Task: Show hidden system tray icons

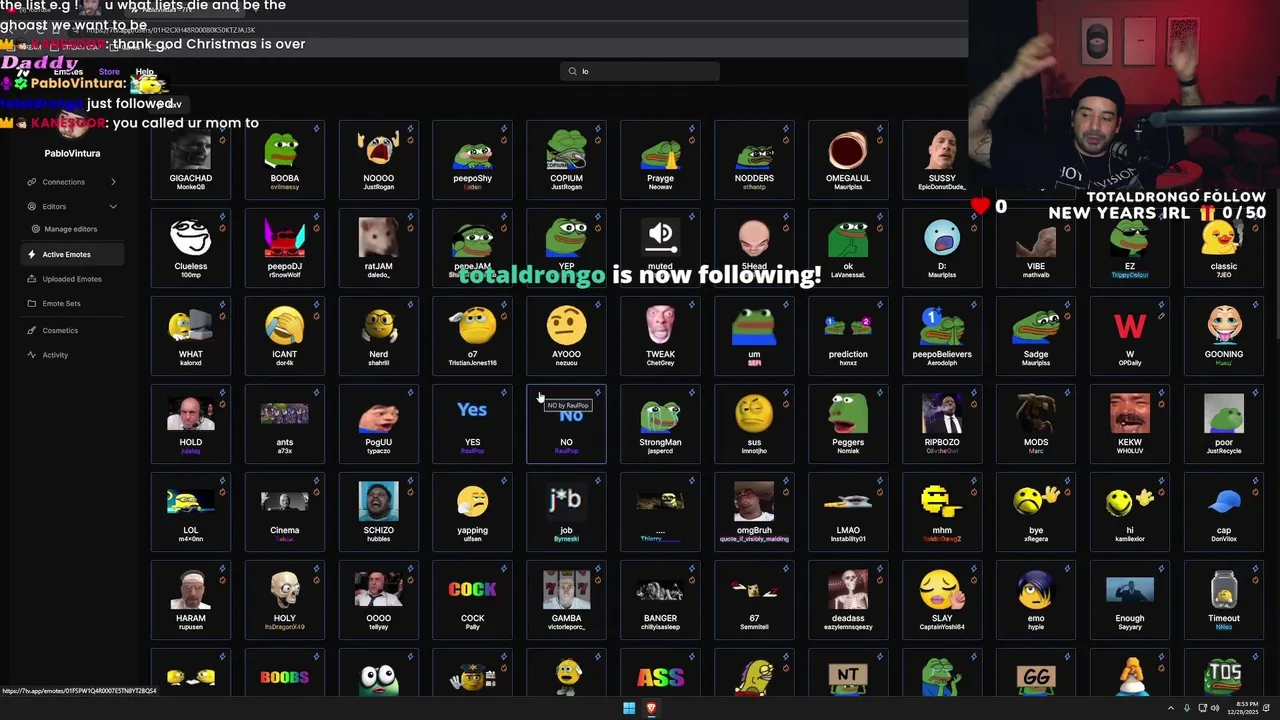Action: 1171,708
